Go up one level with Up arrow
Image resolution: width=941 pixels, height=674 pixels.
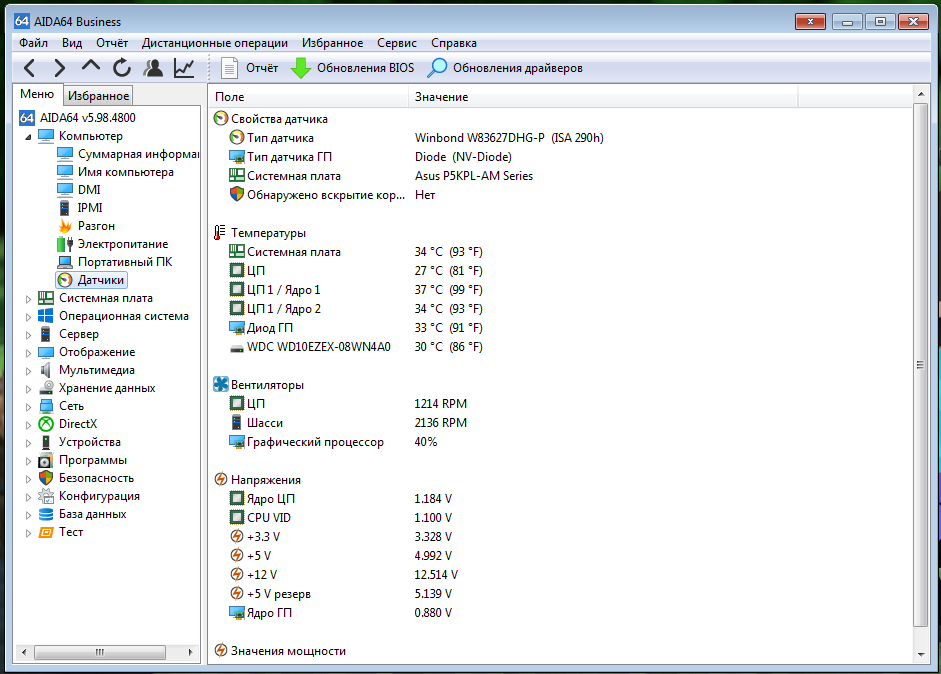[91, 68]
